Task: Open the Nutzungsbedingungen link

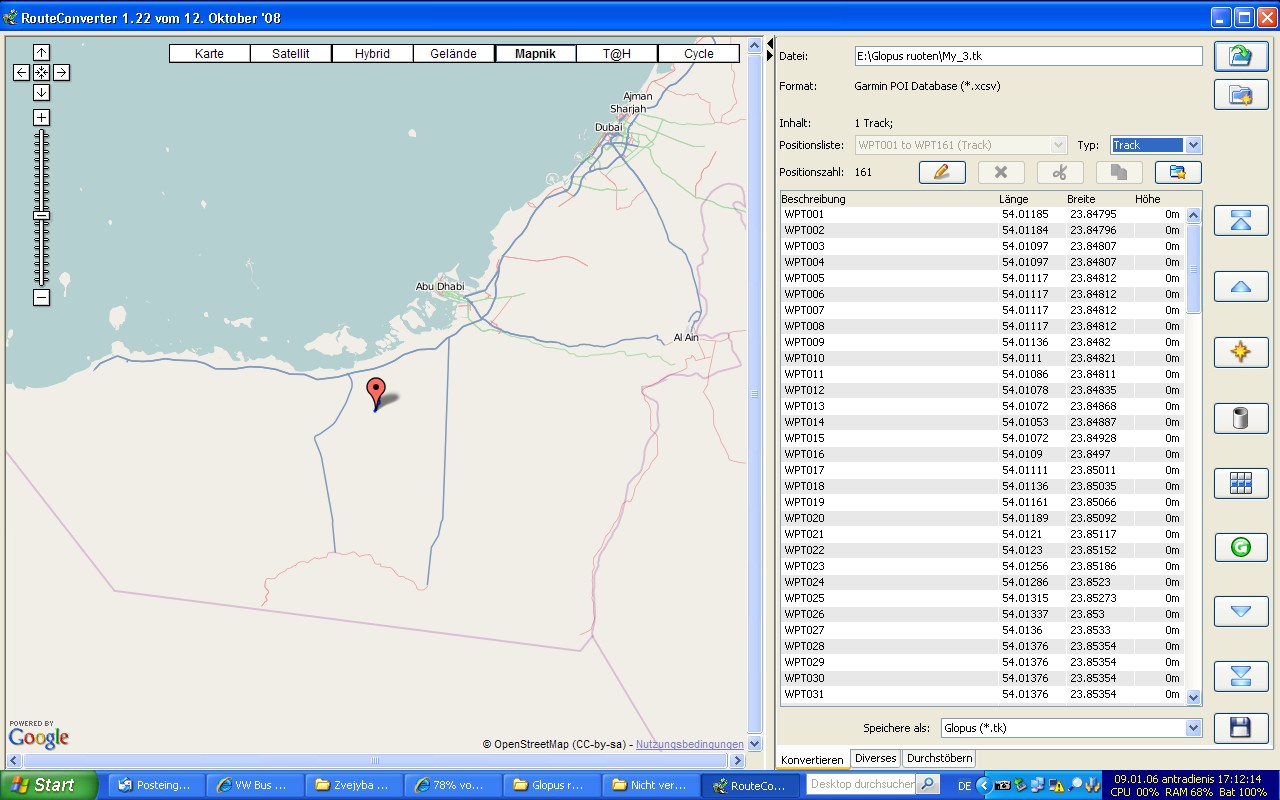Action: tap(689, 744)
